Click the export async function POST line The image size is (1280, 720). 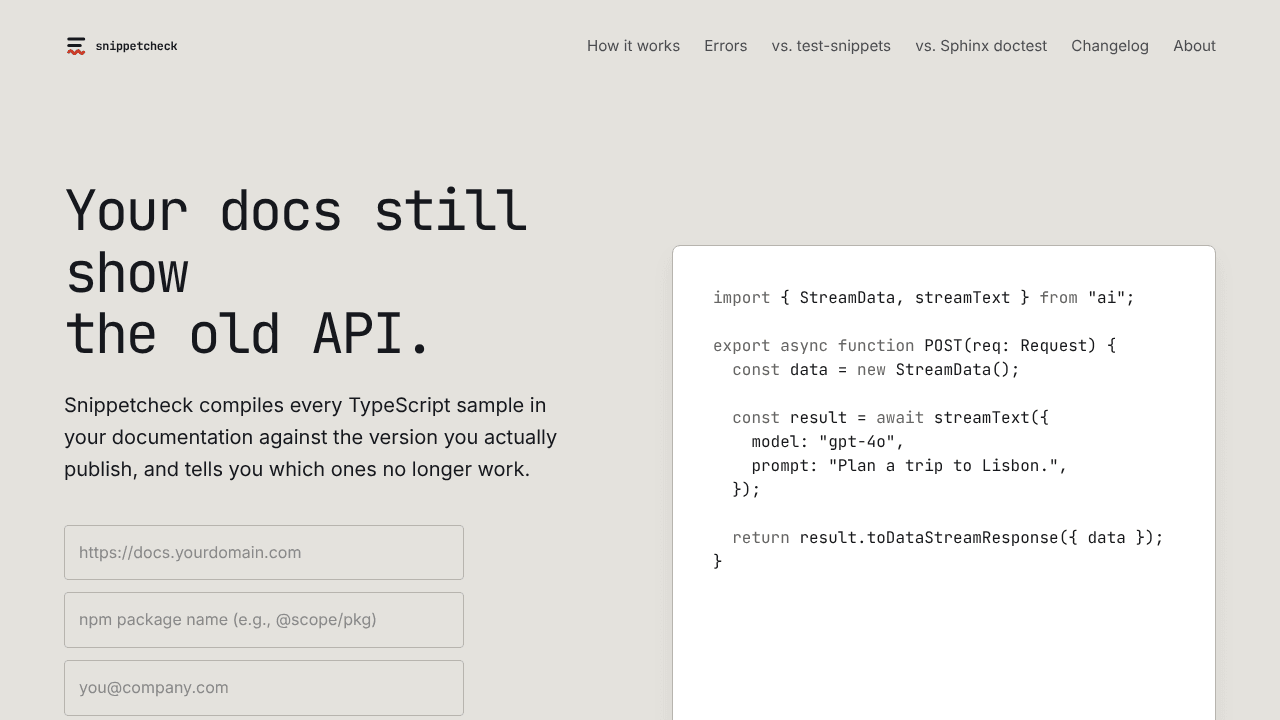914,346
